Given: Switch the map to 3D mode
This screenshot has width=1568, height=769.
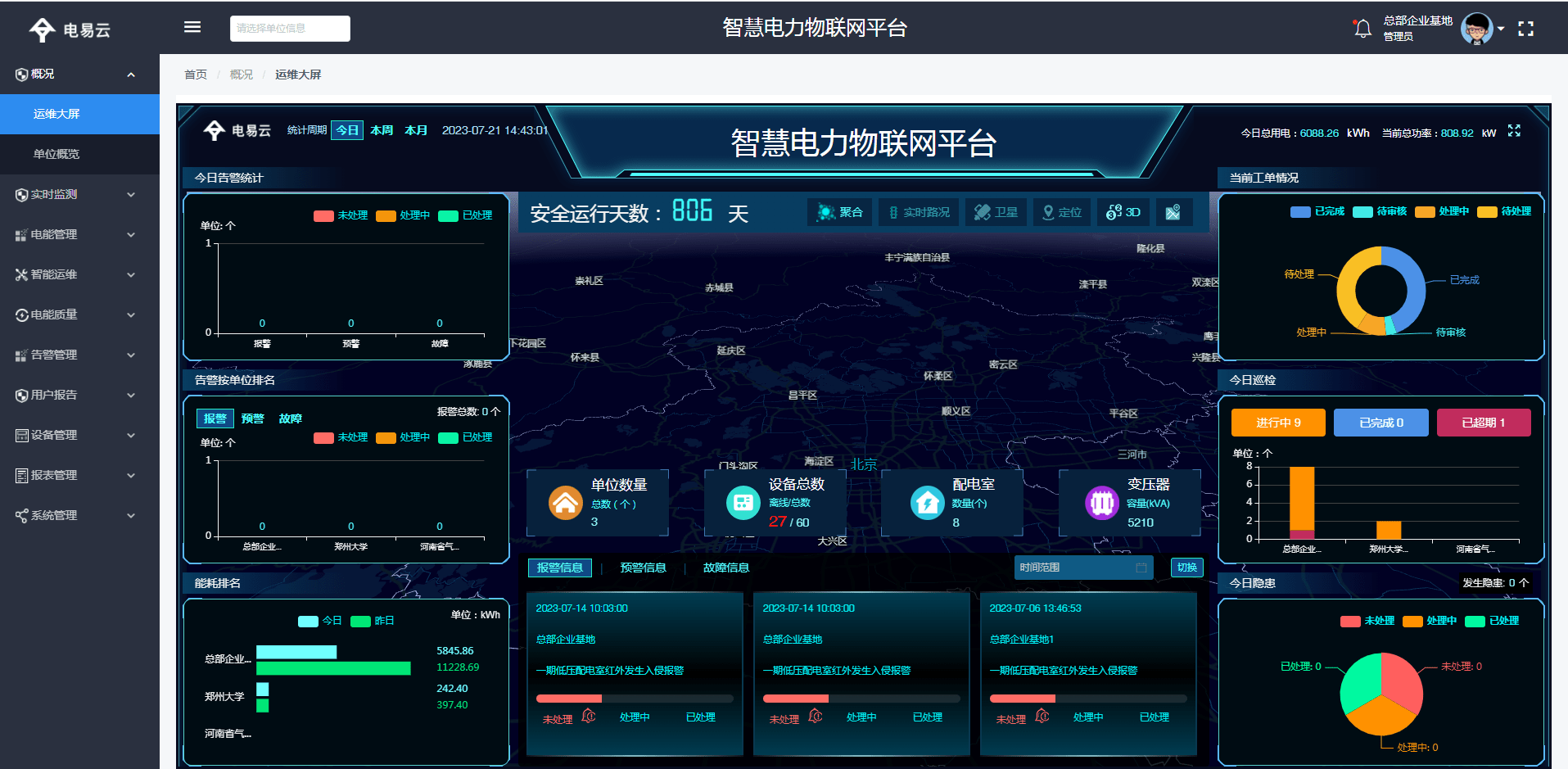Looking at the screenshot, I should pos(1123,211).
